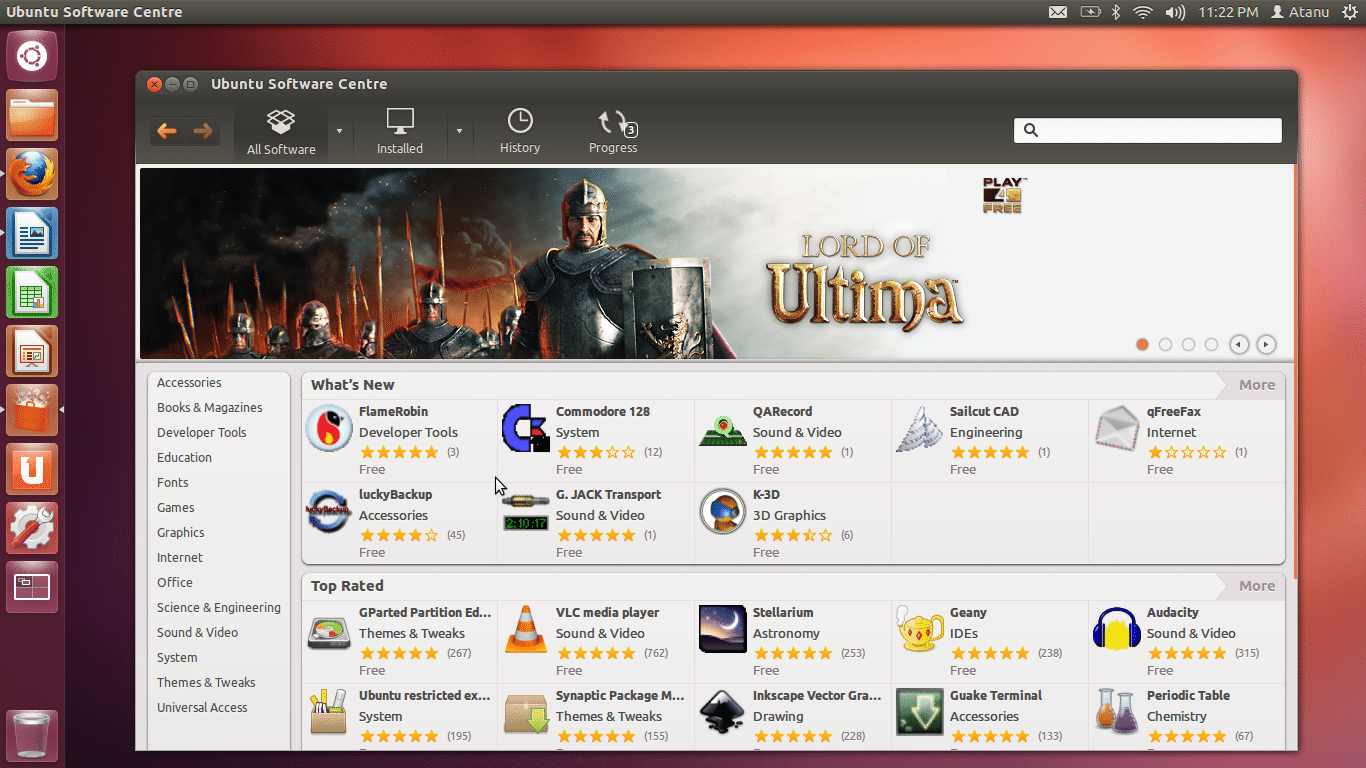Click the FlameRobin star rating
Viewport: 1366px width, 768px height.
tap(399, 452)
